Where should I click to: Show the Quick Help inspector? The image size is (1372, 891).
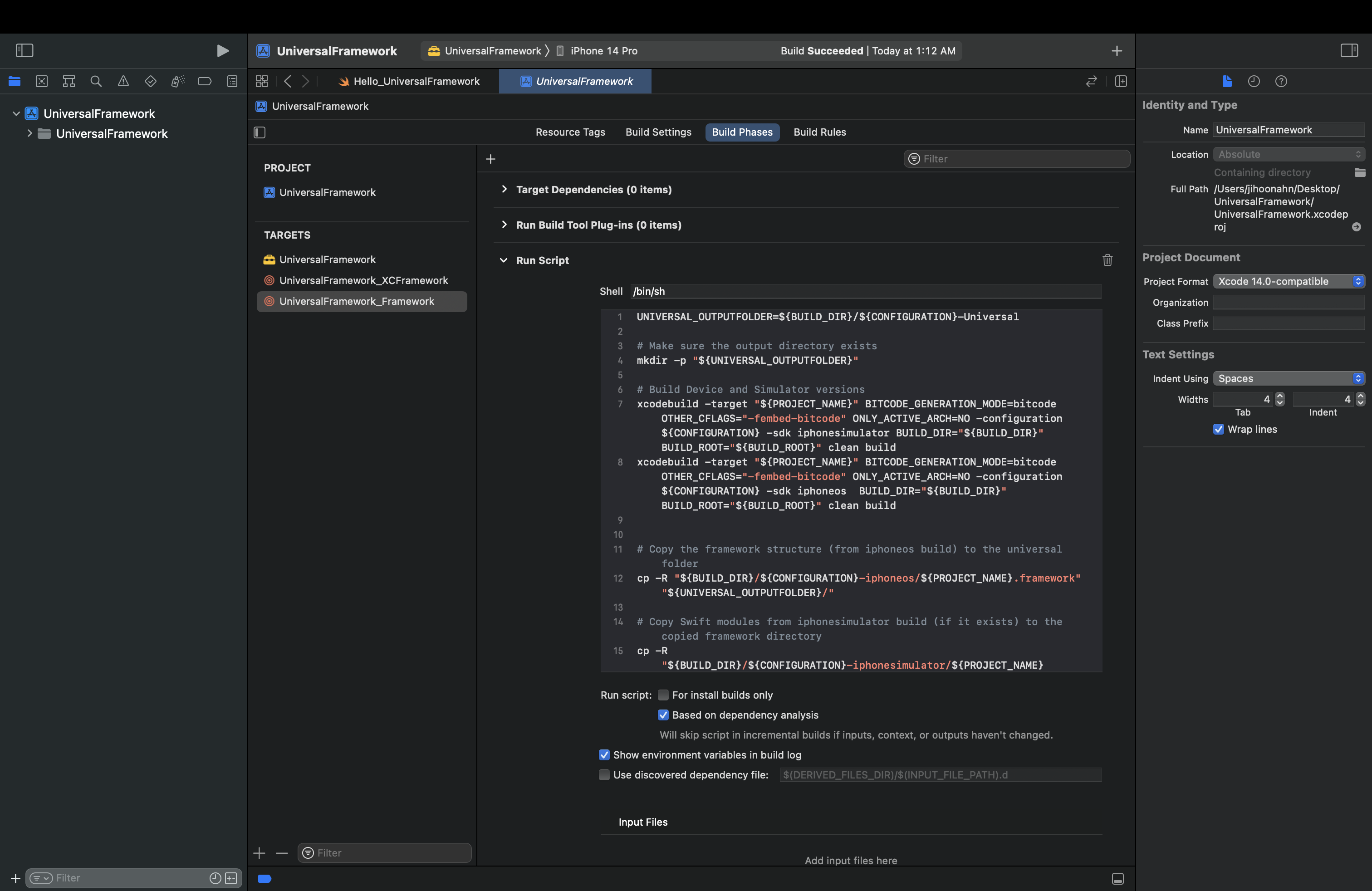tap(1281, 81)
